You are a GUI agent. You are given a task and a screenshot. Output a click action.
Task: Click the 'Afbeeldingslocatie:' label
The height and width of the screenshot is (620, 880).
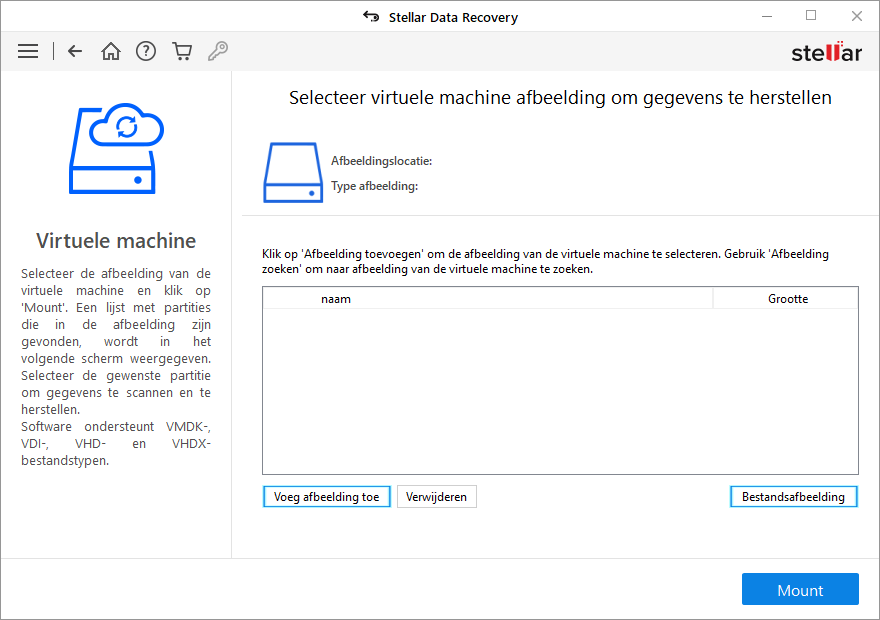[382, 161]
